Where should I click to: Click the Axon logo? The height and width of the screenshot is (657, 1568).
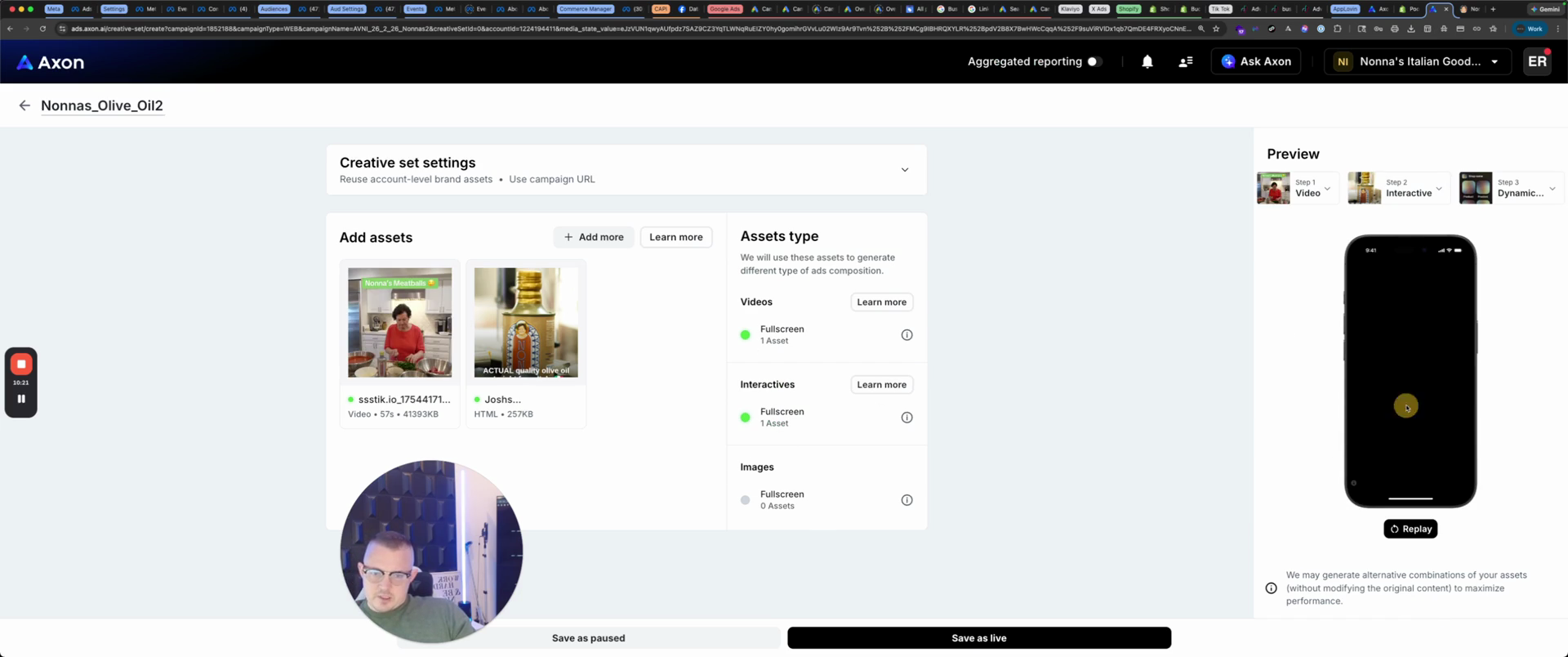(x=51, y=62)
